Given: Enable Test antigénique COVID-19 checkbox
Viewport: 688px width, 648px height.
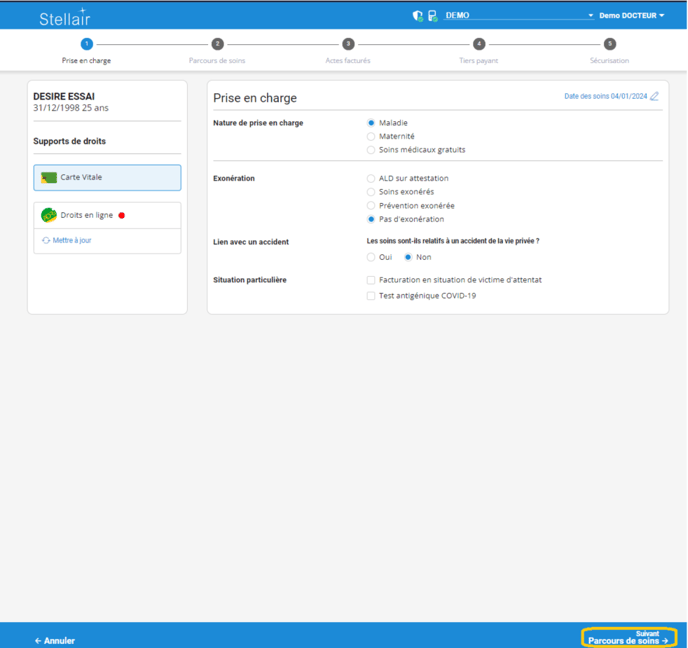Looking at the screenshot, I should pos(371,296).
